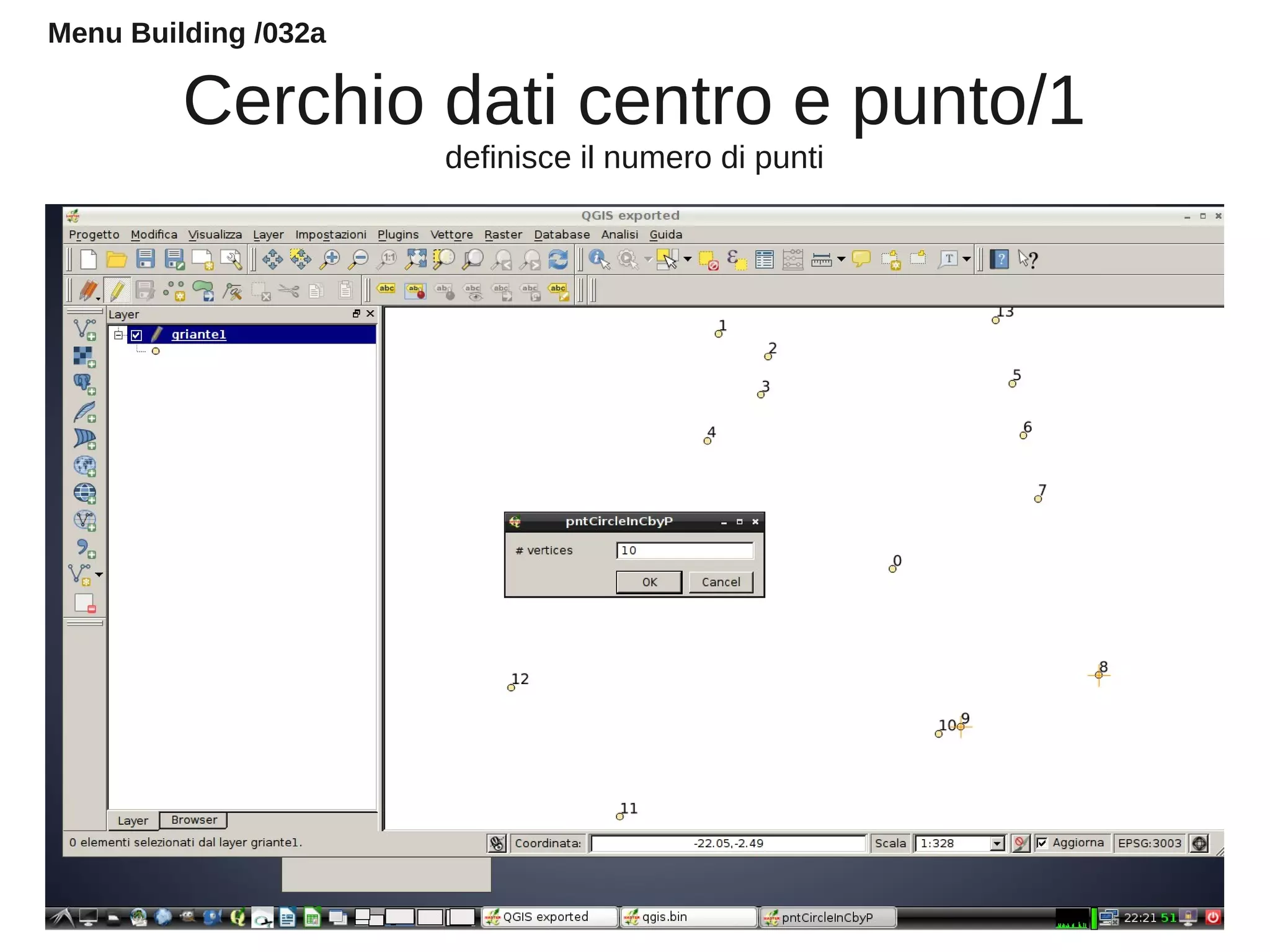Screen dimensions: 1270x952
Task: Click Zoom Full extent icon
Action: pos(415,259)
